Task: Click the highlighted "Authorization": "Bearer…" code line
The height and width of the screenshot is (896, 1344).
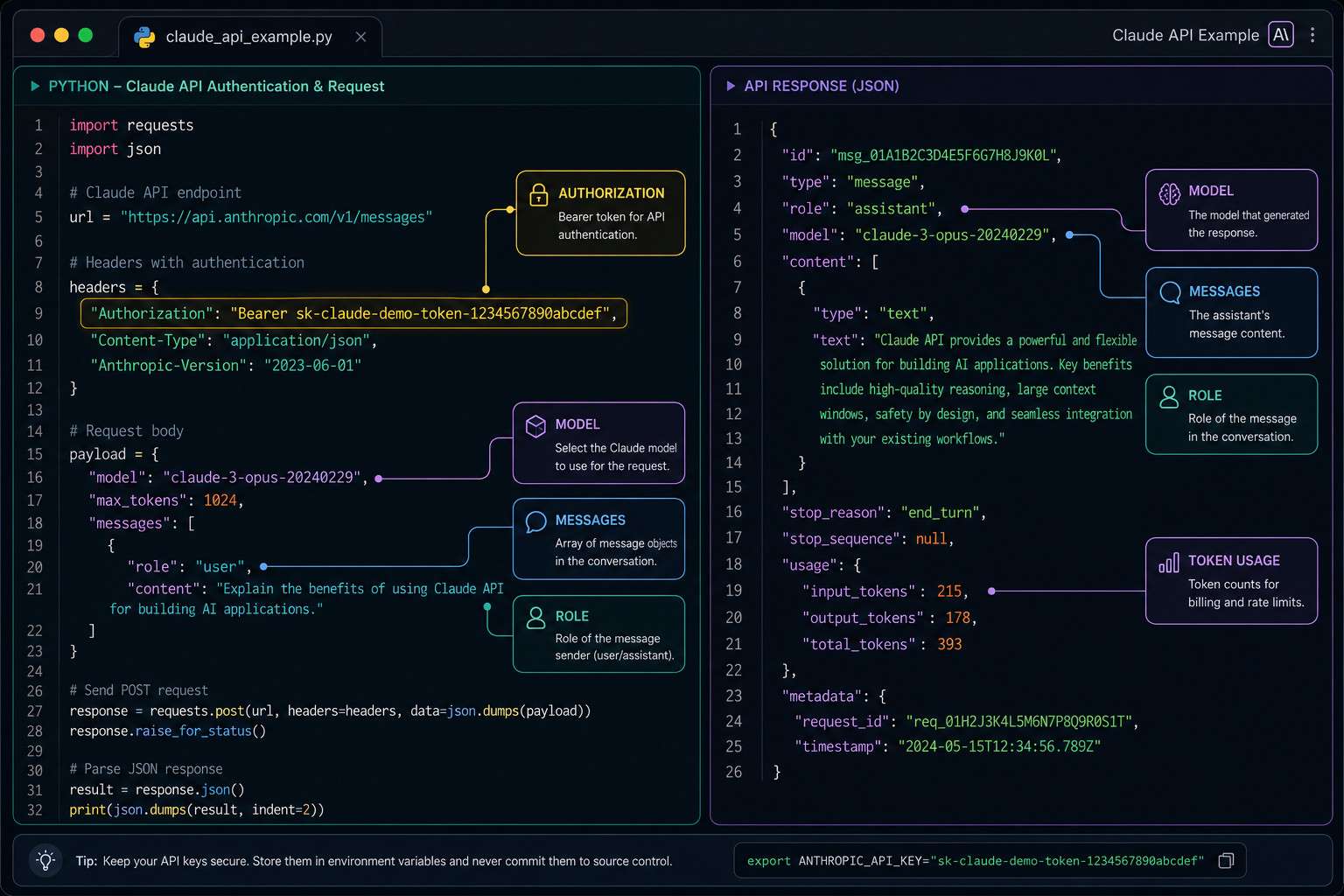Action: point(353,313)
